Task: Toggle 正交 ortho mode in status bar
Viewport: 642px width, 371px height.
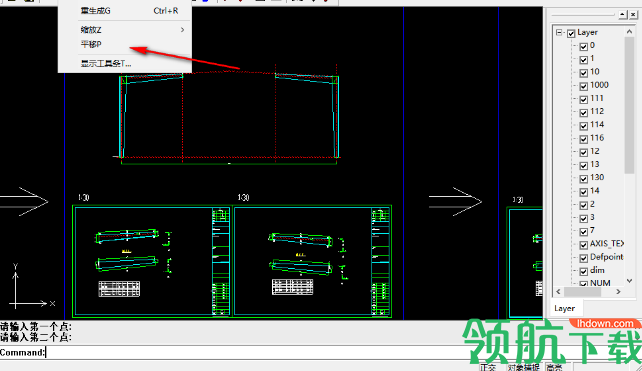Action: pyautogui.click(x=488, y=367)
